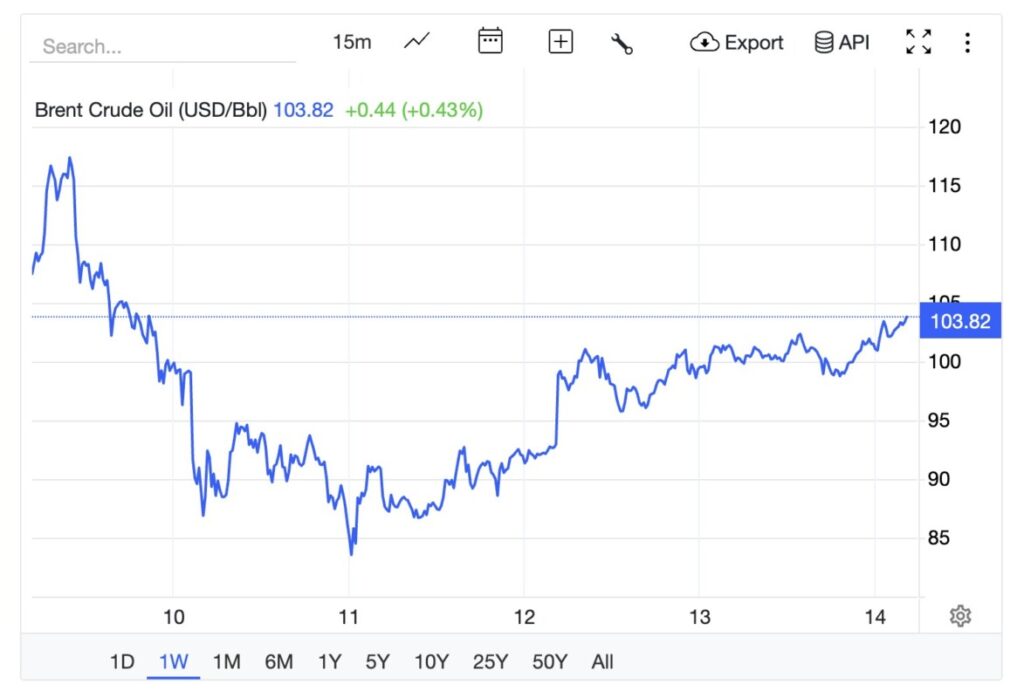Toggle the 1D time range
The image size is (1024, 698).
[x=122, y=662]
